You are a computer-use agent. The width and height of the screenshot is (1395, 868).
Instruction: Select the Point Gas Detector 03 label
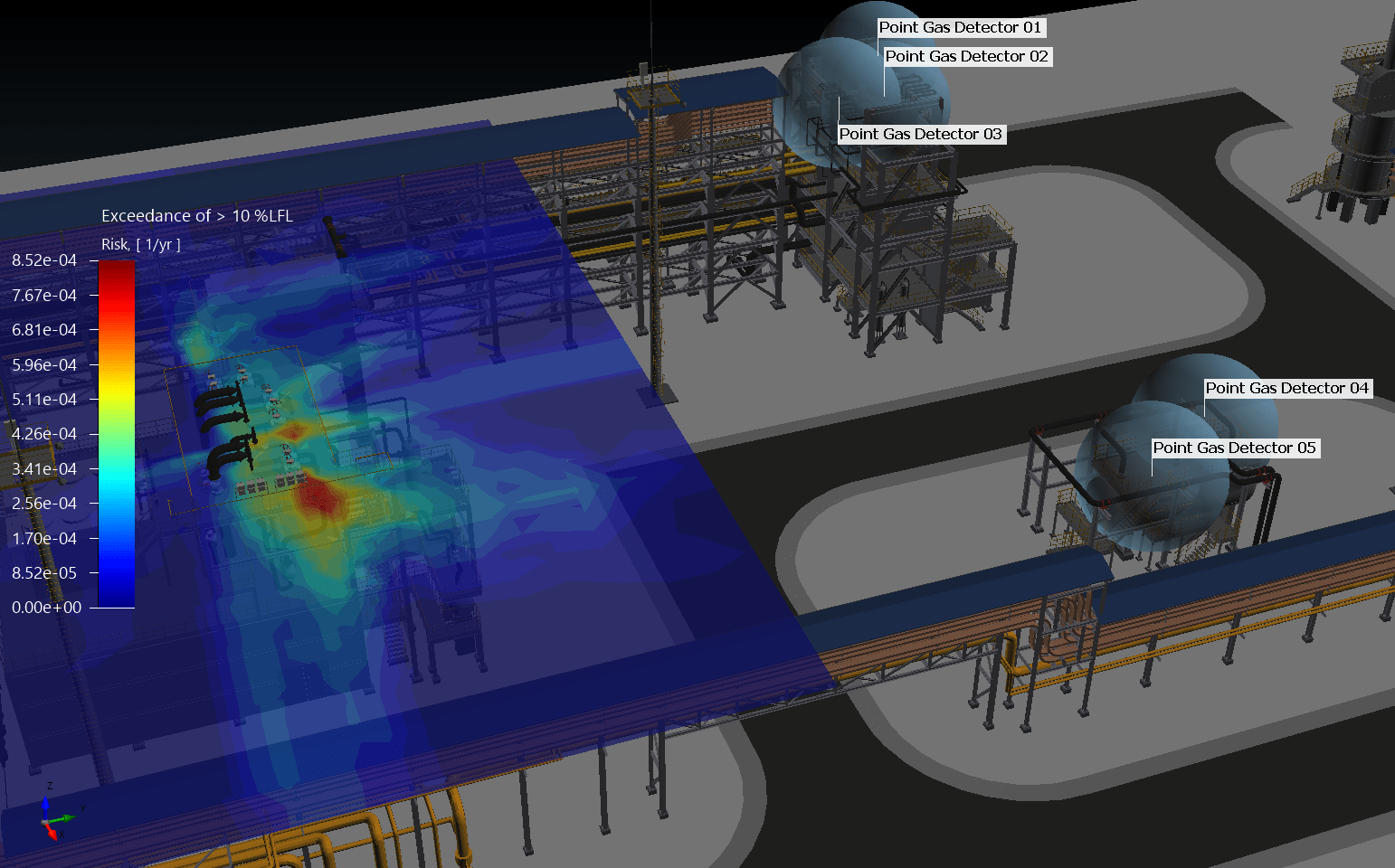click(921, 135)
